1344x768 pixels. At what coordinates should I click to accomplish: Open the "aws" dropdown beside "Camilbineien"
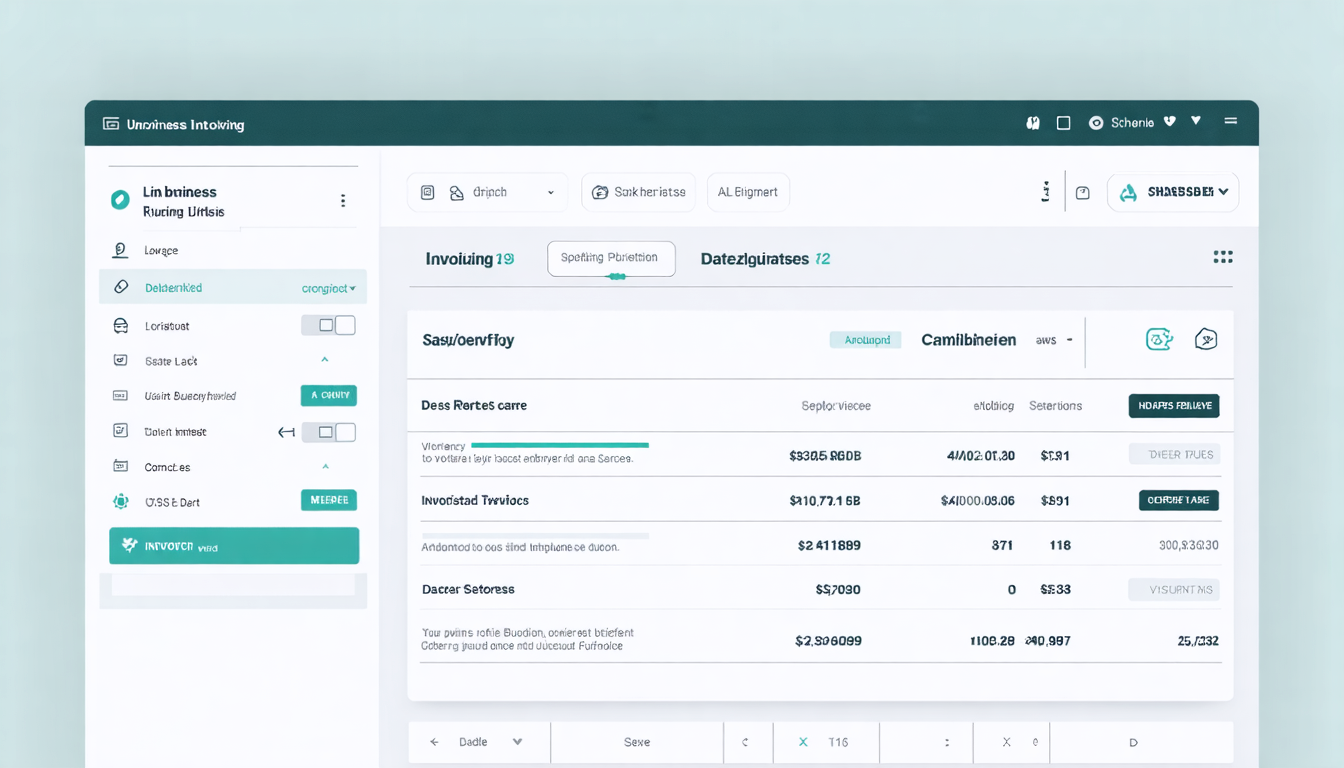point(1054,340)
